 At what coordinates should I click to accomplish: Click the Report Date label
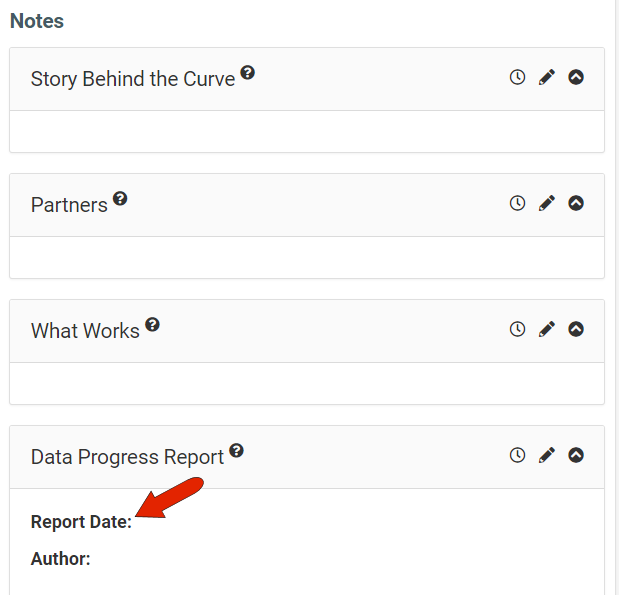click(x=81, y=522)
